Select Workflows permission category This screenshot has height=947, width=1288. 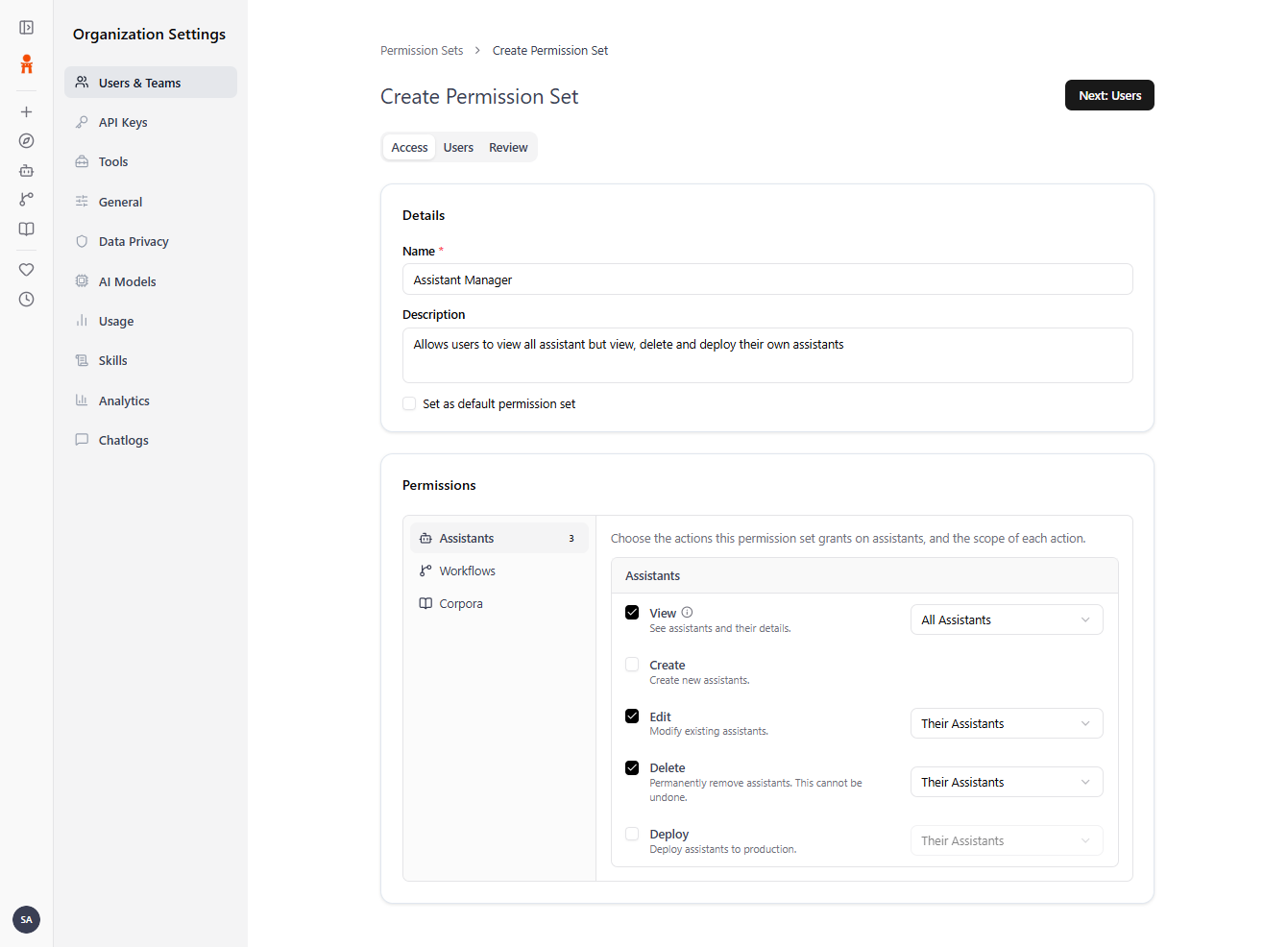(x=499, y=571)
